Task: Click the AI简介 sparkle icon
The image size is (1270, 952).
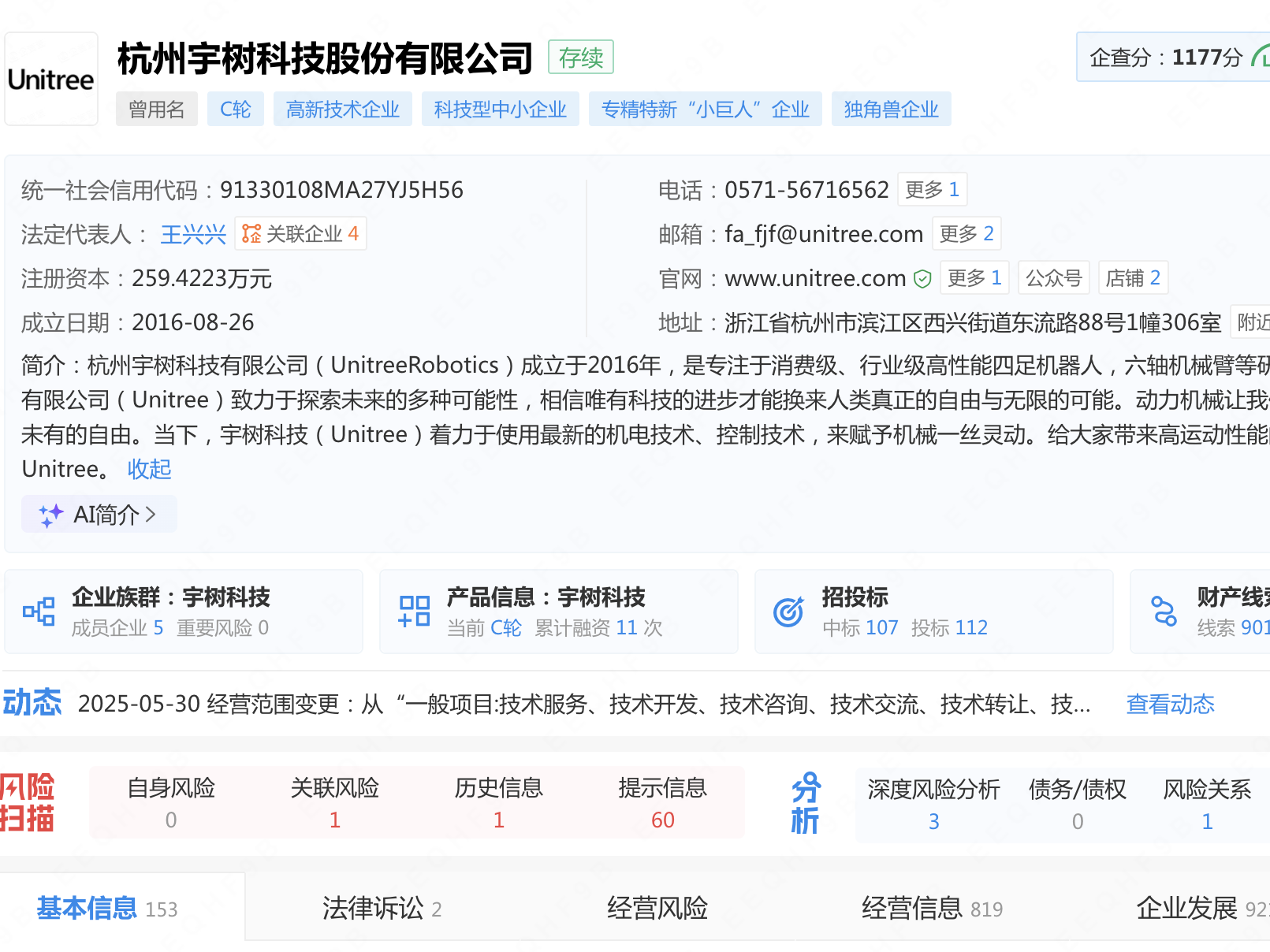Action: pos(51,515)
